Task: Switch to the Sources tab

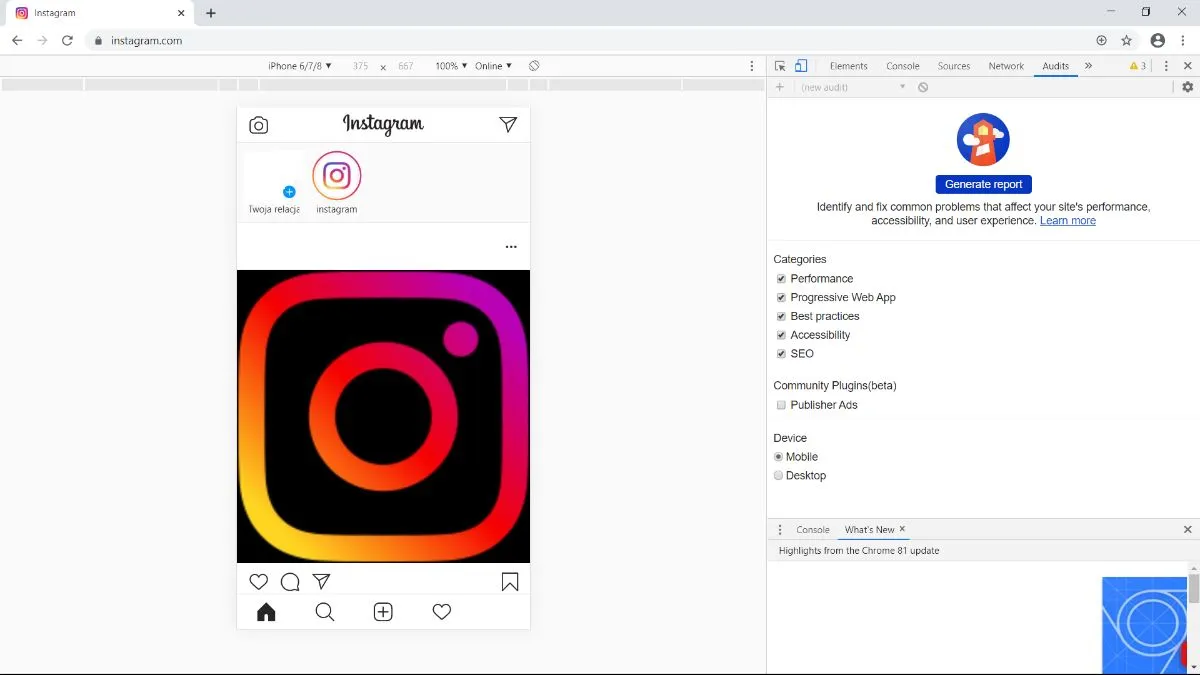Action: click(954, 66)
